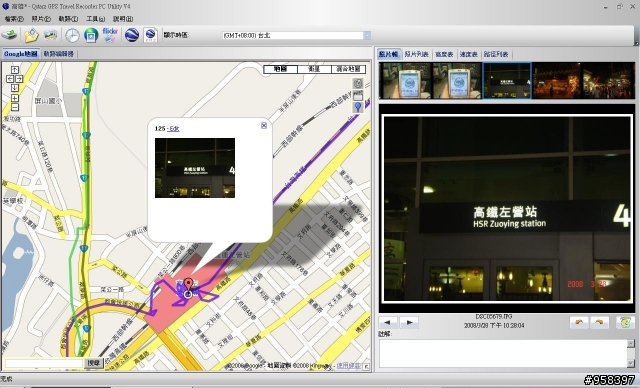640x388 pixels.
Task: Click the open folder toolbar icon
Action: 31,35
